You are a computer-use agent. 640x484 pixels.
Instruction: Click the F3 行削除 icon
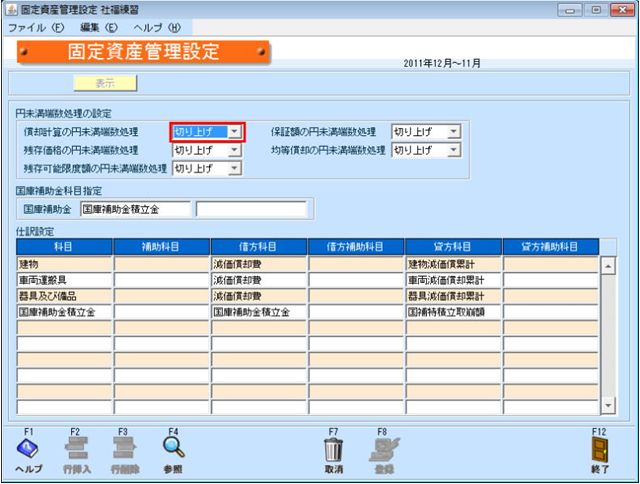click(124, 448)
